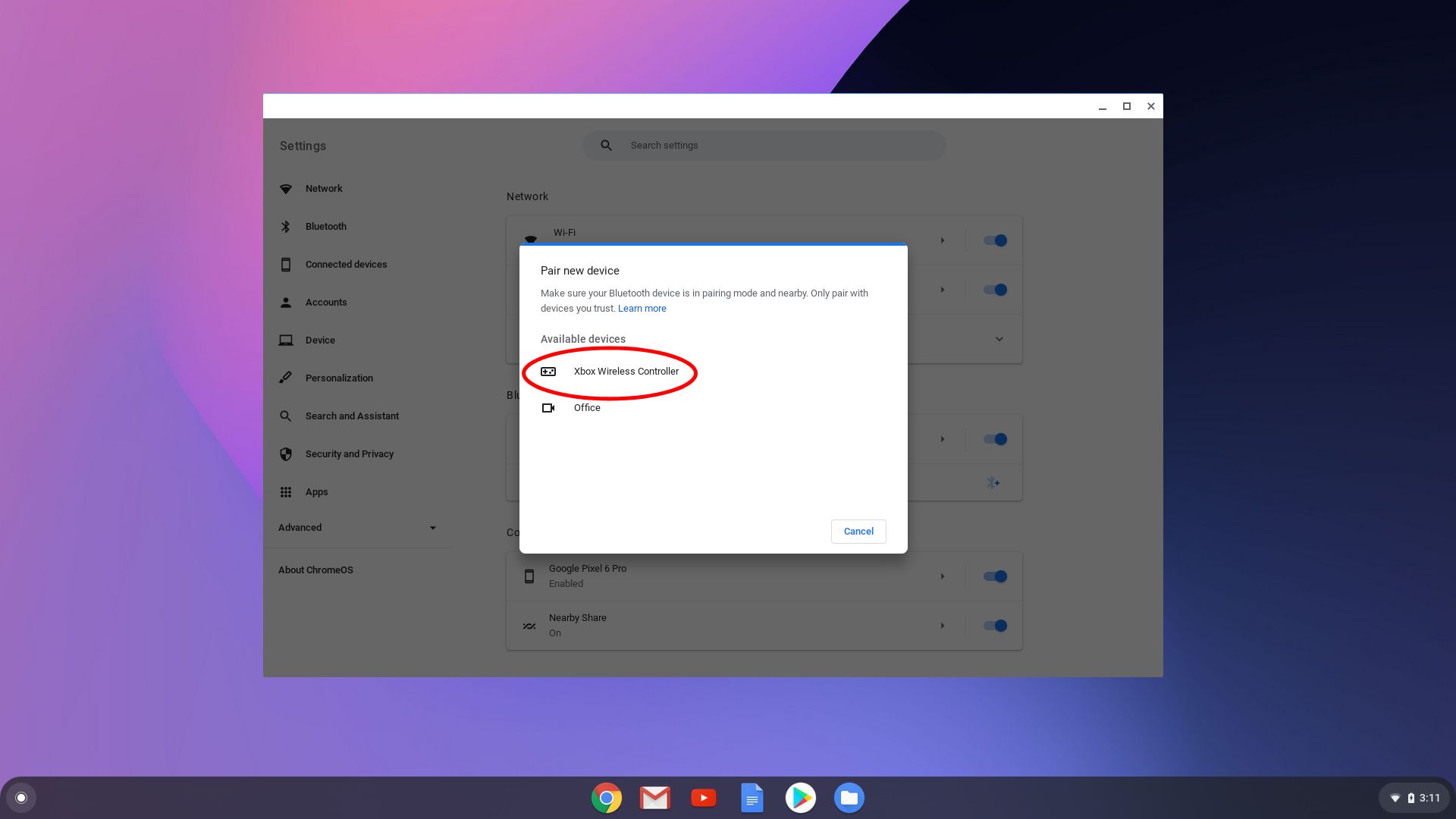Screen dimensions: 1456x819
Task: Open Bluetooth section in sidebar
Action: pyautogui.click(x=326, y=227)
